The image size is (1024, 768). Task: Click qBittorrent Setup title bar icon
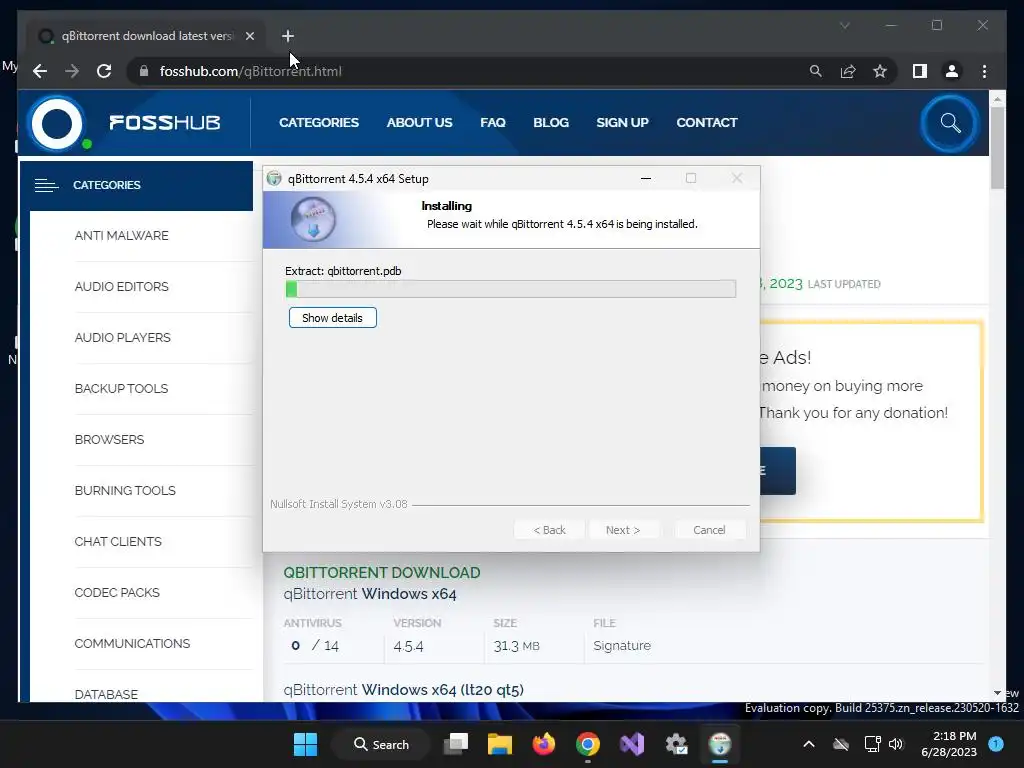pos(274,178)
